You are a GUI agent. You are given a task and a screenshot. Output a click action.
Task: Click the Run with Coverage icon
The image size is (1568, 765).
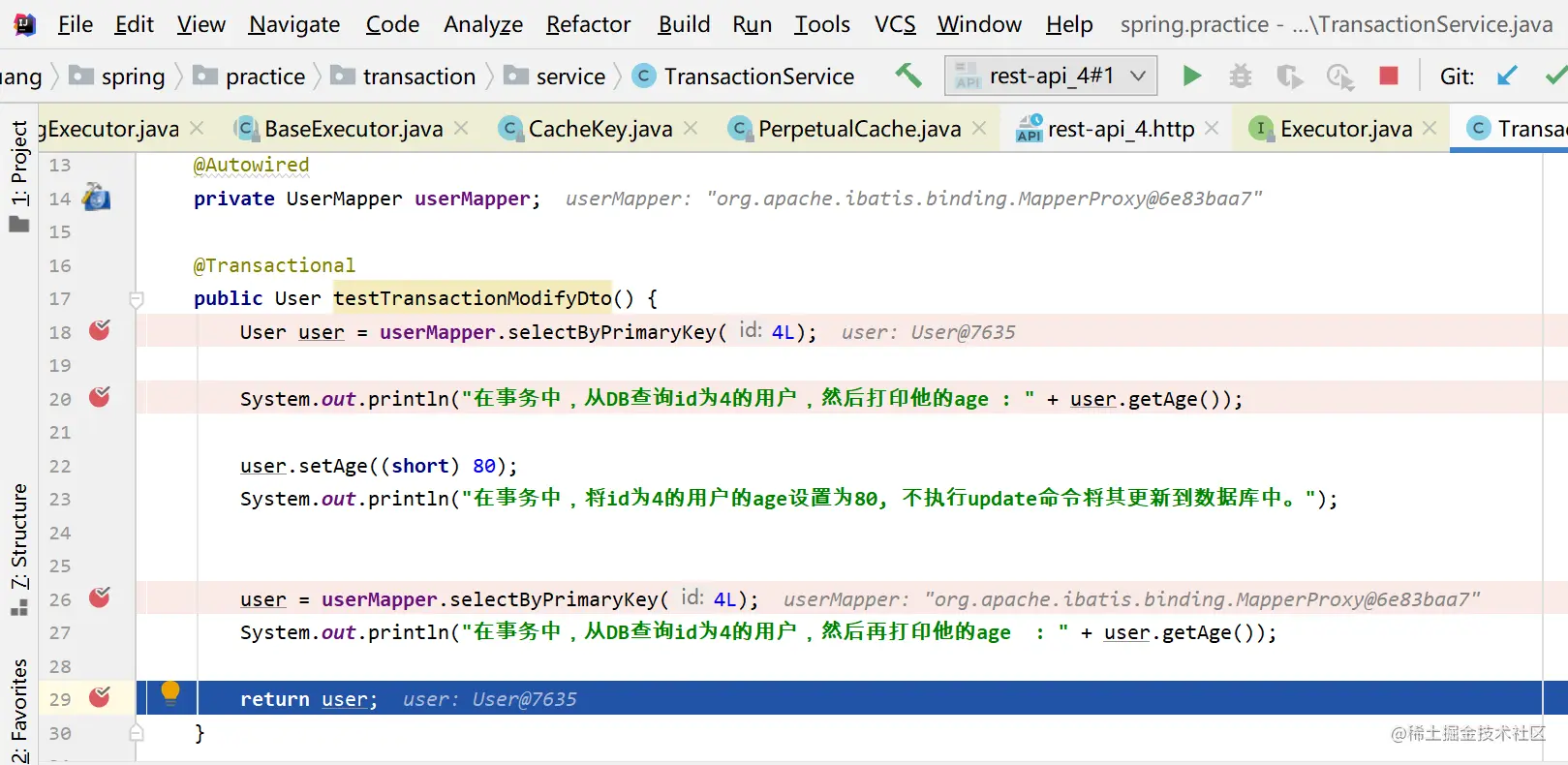click(x=1289, y=76)
